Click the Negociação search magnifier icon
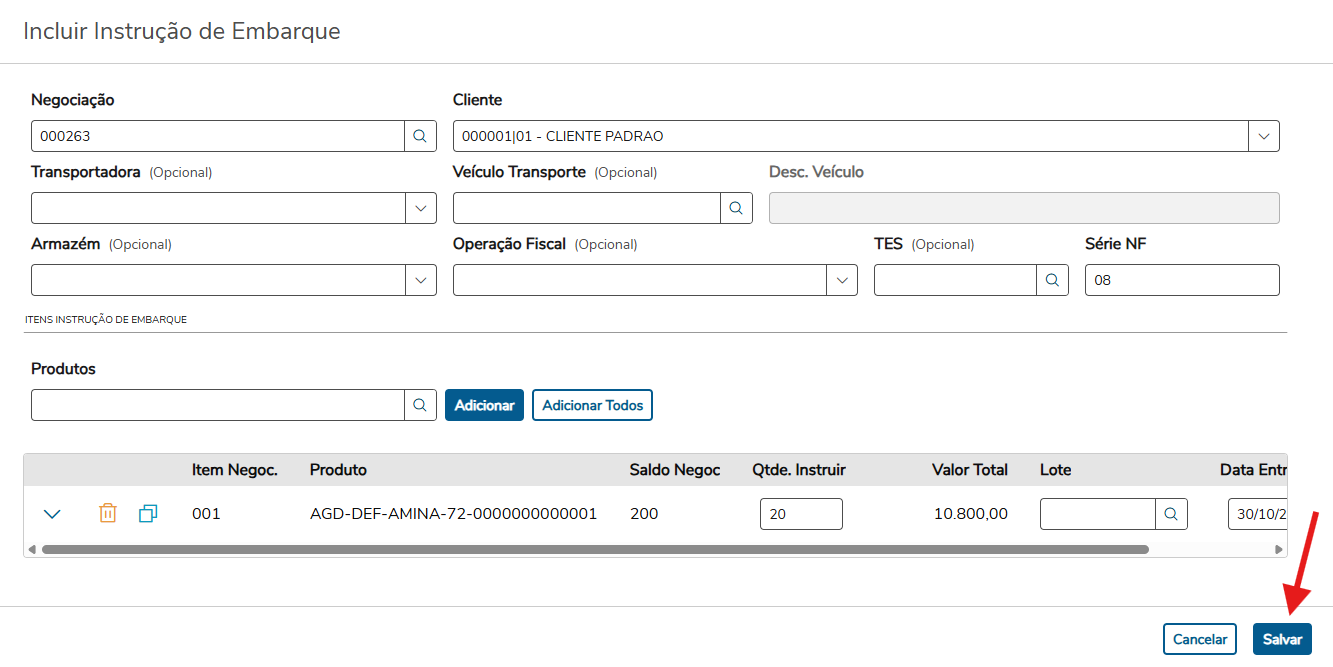 (420, 136)
